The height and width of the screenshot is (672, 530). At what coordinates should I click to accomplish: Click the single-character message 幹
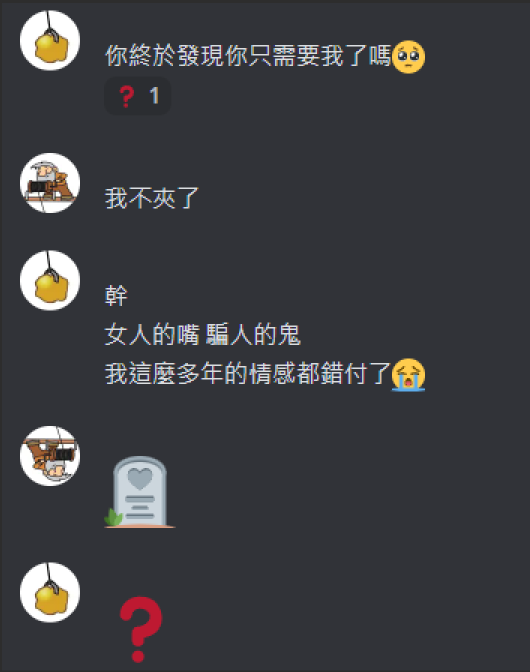[x=116, y=295]
